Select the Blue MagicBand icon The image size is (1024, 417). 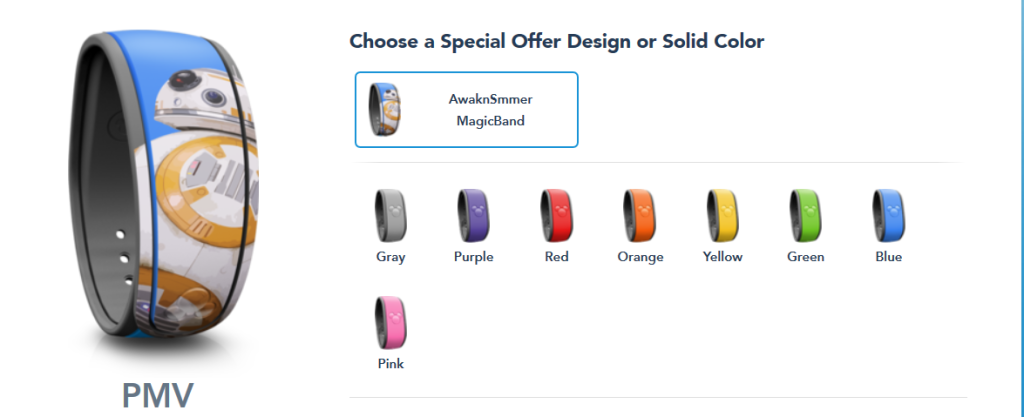pyautogui.click(x=889, y=216)
